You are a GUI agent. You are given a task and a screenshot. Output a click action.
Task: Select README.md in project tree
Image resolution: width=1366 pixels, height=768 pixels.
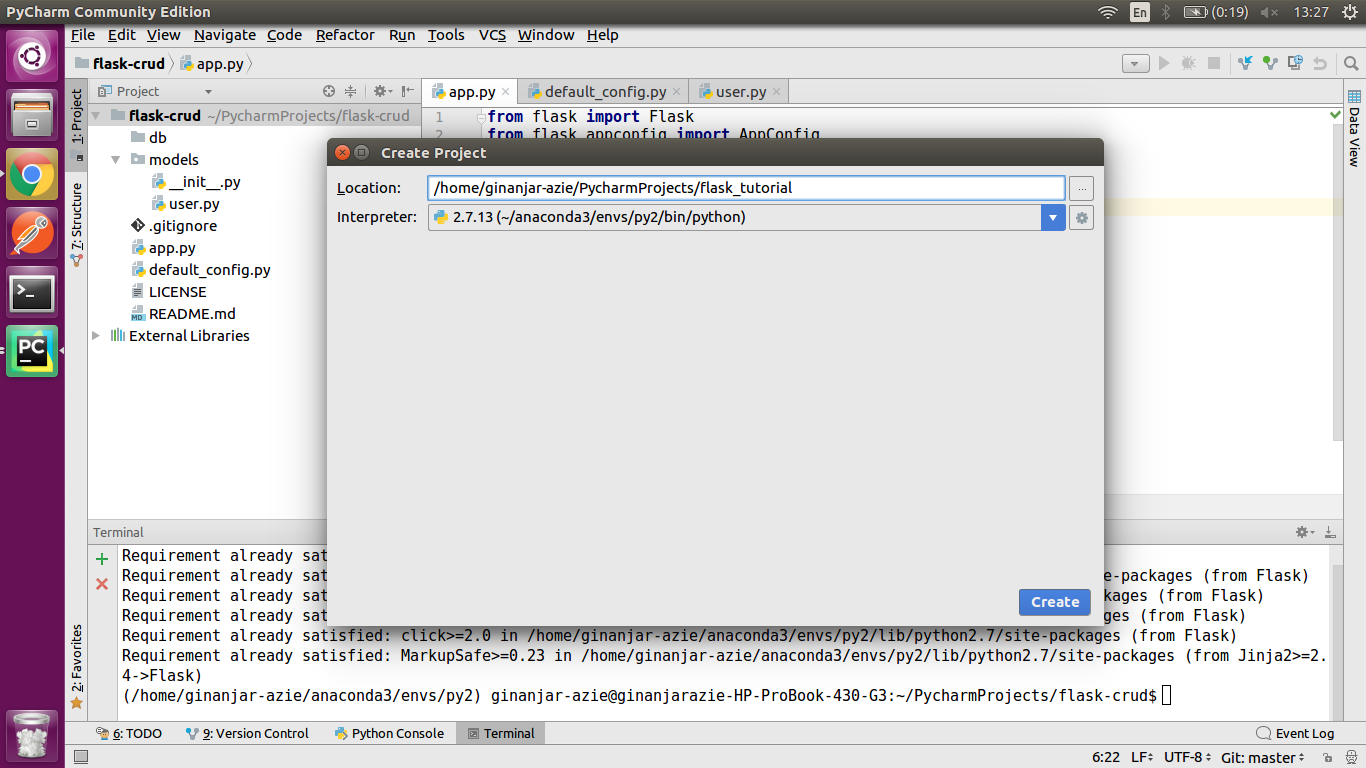192,314
